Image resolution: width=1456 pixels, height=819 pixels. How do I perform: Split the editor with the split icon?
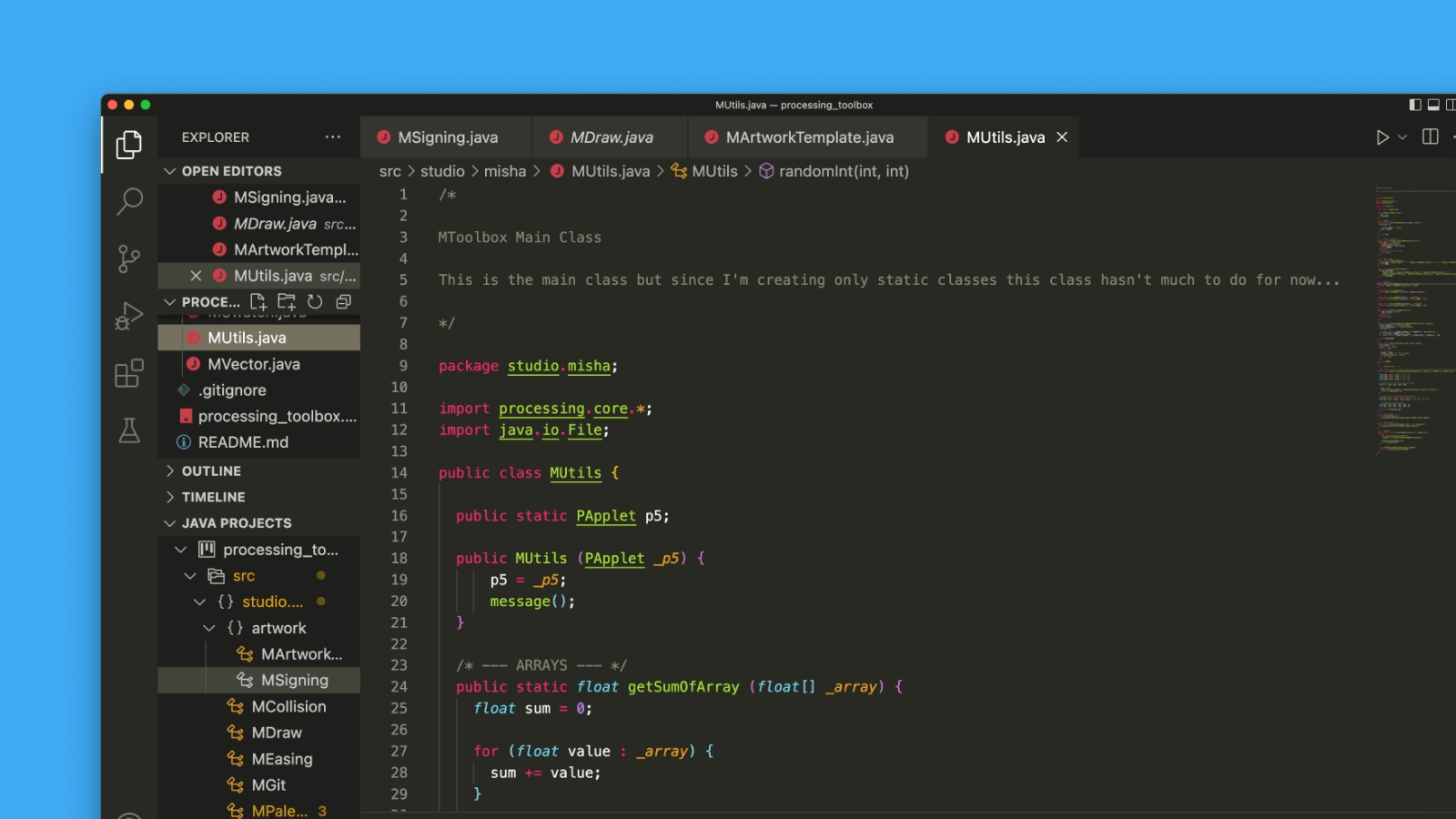point(1430,136)
